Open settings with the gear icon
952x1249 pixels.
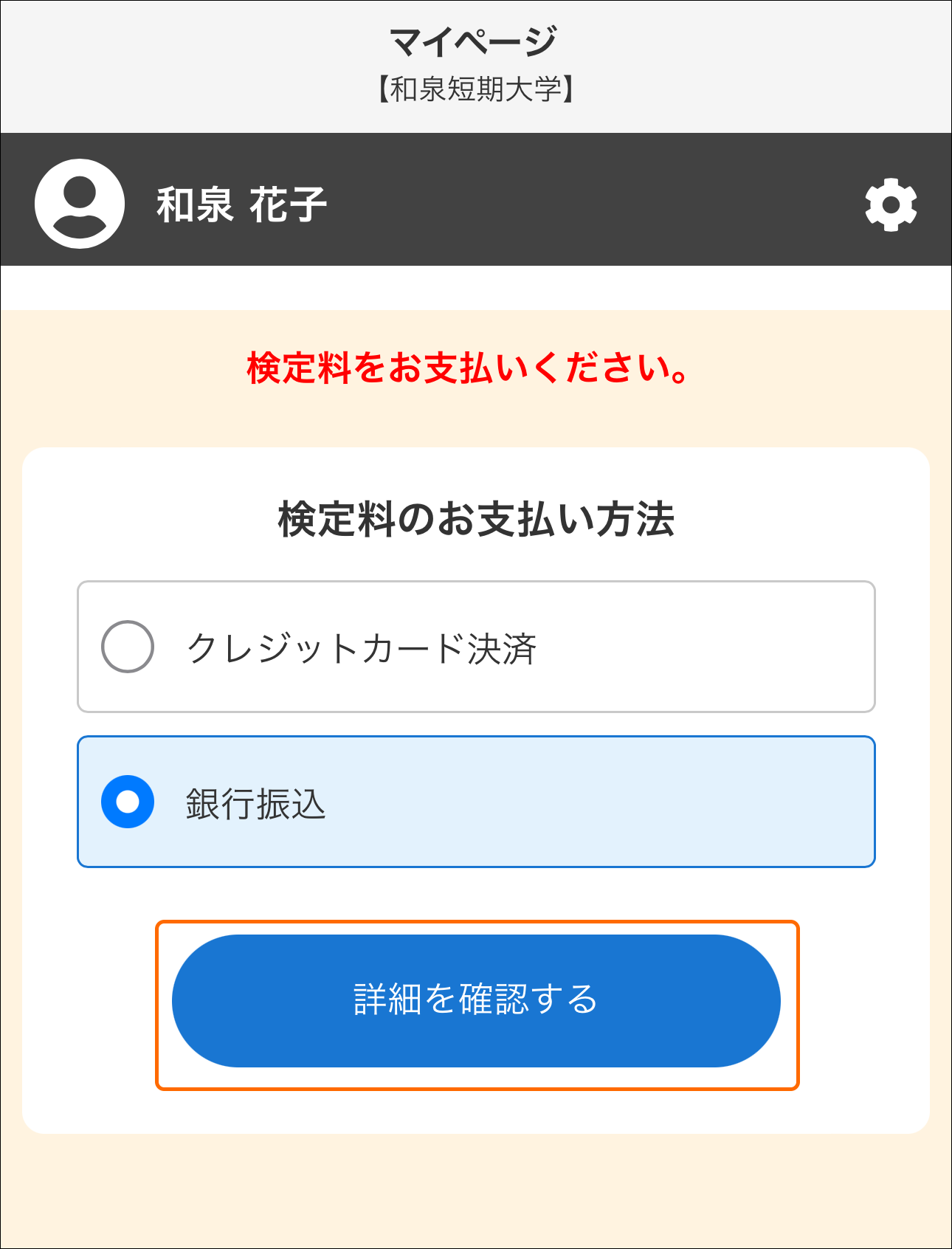pos(891,204)
